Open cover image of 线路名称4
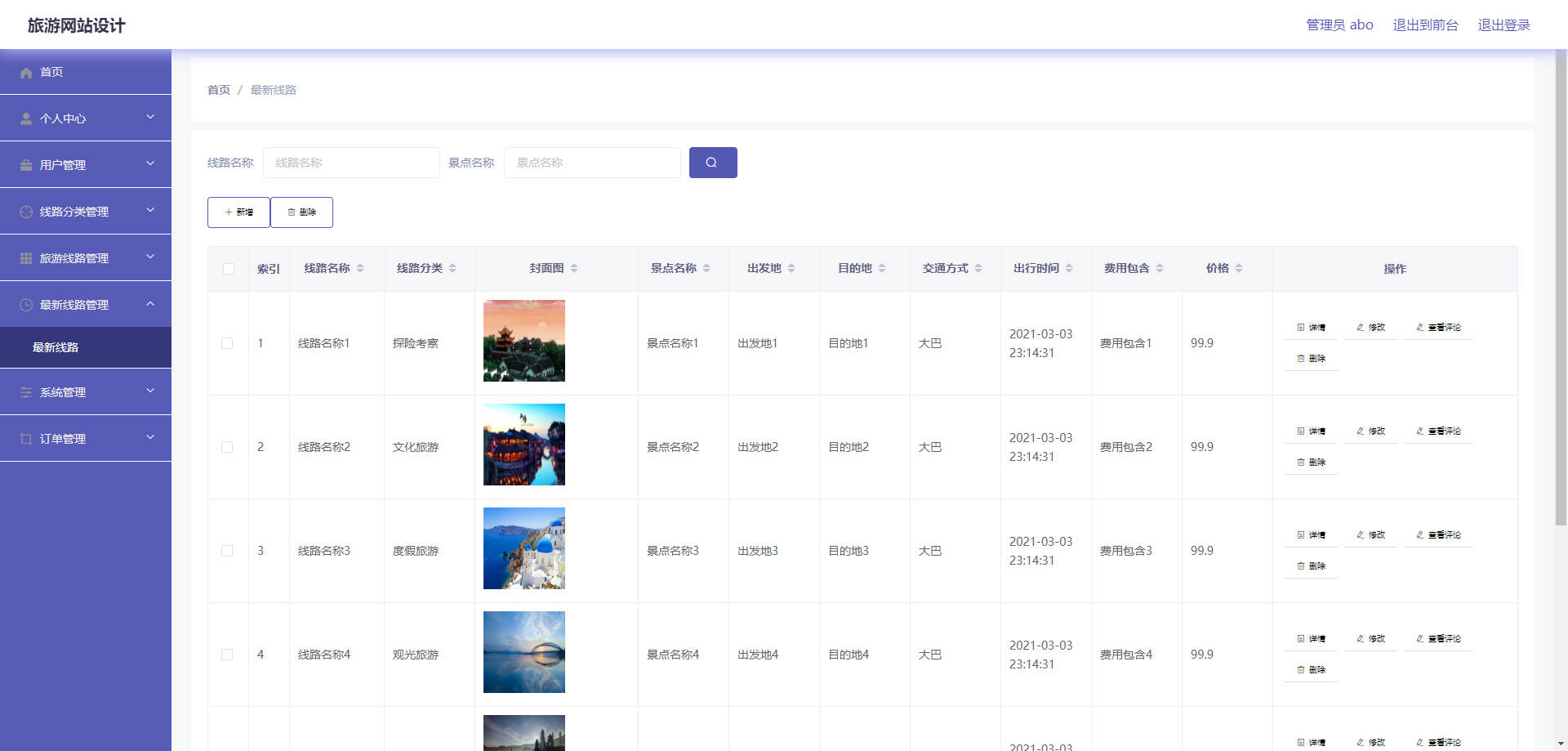Image resolution: width=1568 pixels, height=751 pixels. coord(524,652)
